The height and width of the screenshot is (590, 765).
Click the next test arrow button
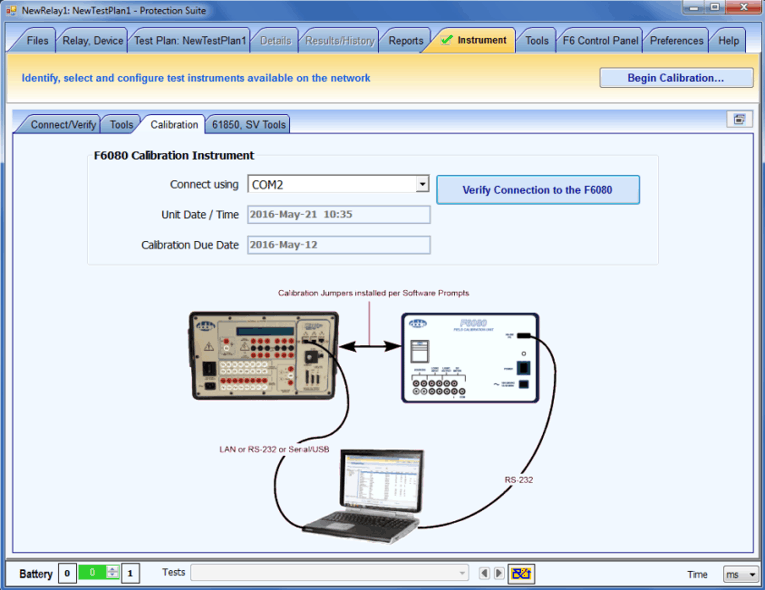point(499,573)
